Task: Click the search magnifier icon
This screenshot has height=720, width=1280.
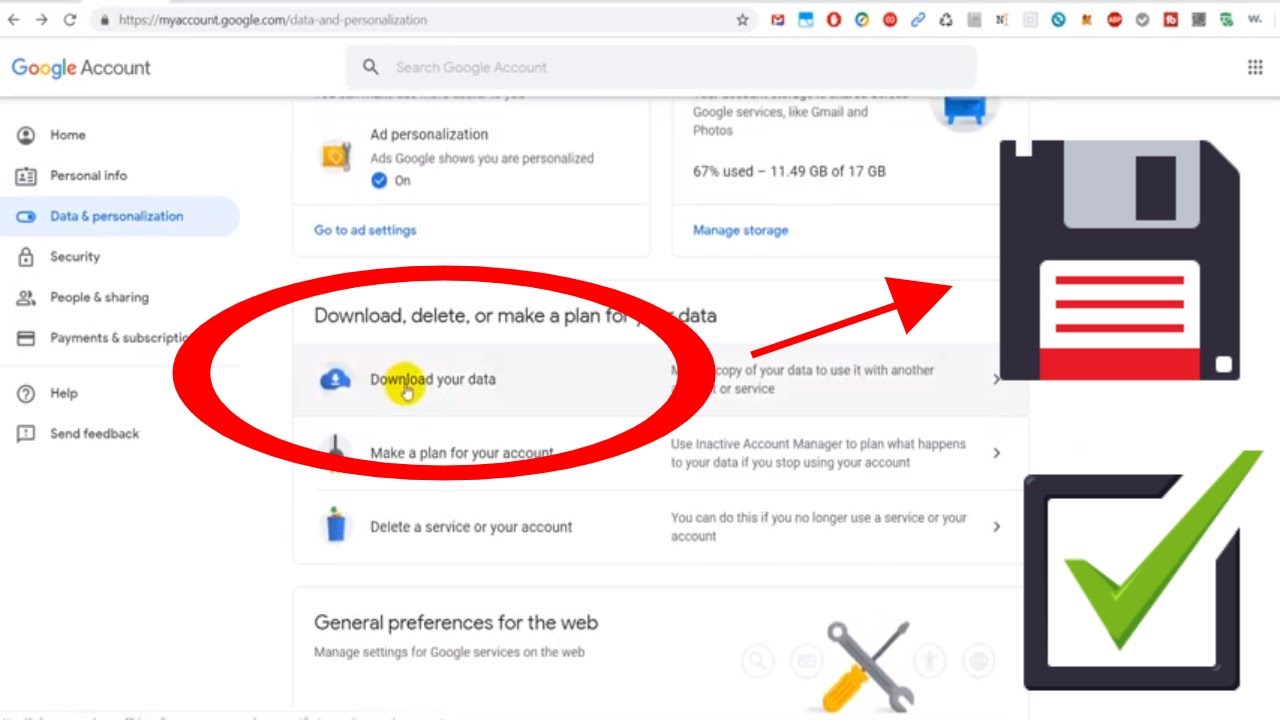Action: click(x=371, y=67)
